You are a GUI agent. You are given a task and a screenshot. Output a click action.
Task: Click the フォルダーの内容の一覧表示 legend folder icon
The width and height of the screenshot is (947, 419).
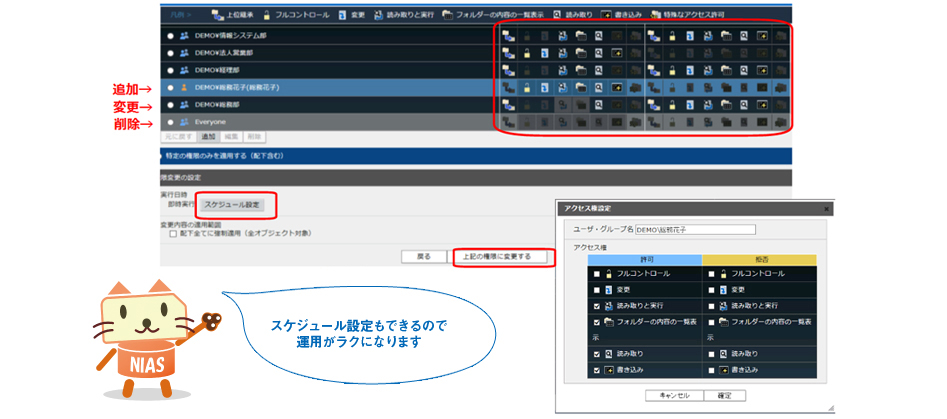(x=448, y=14)
